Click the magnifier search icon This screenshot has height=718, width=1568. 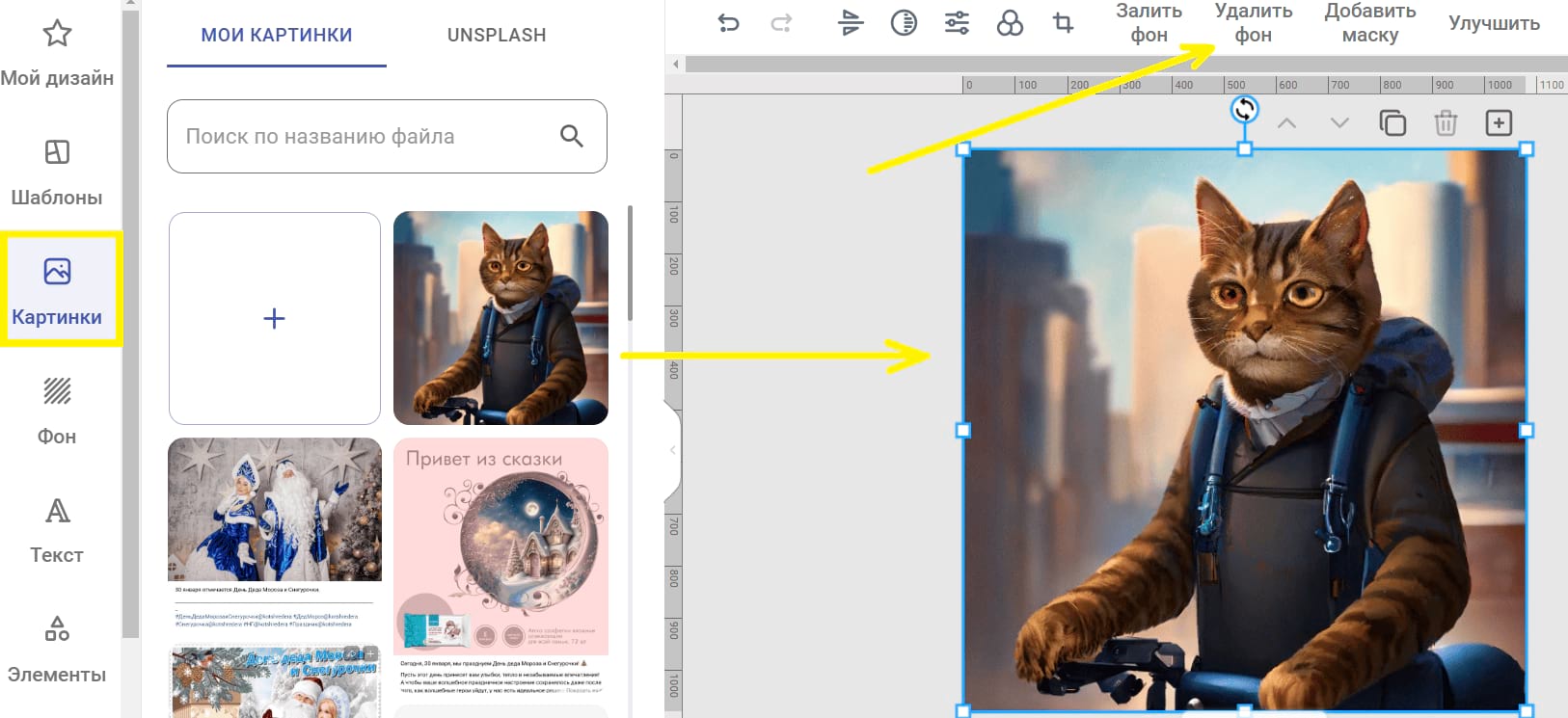(572, 137)
